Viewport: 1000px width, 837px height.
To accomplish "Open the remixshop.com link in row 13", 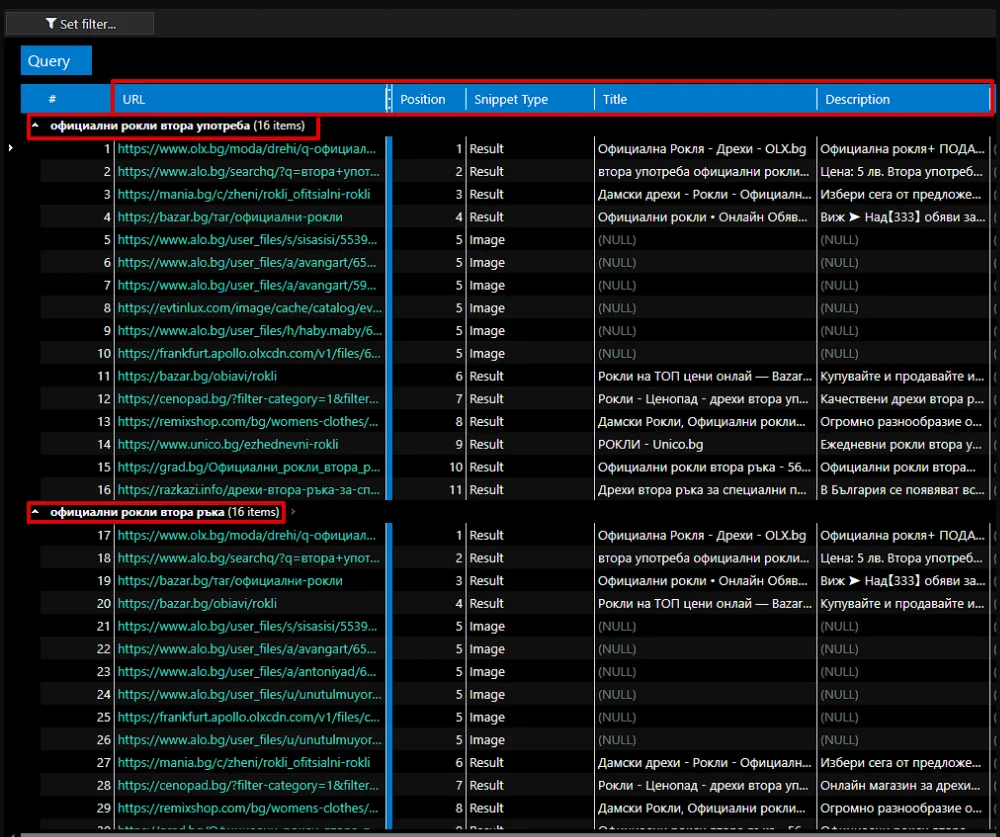I will (248, 422).
